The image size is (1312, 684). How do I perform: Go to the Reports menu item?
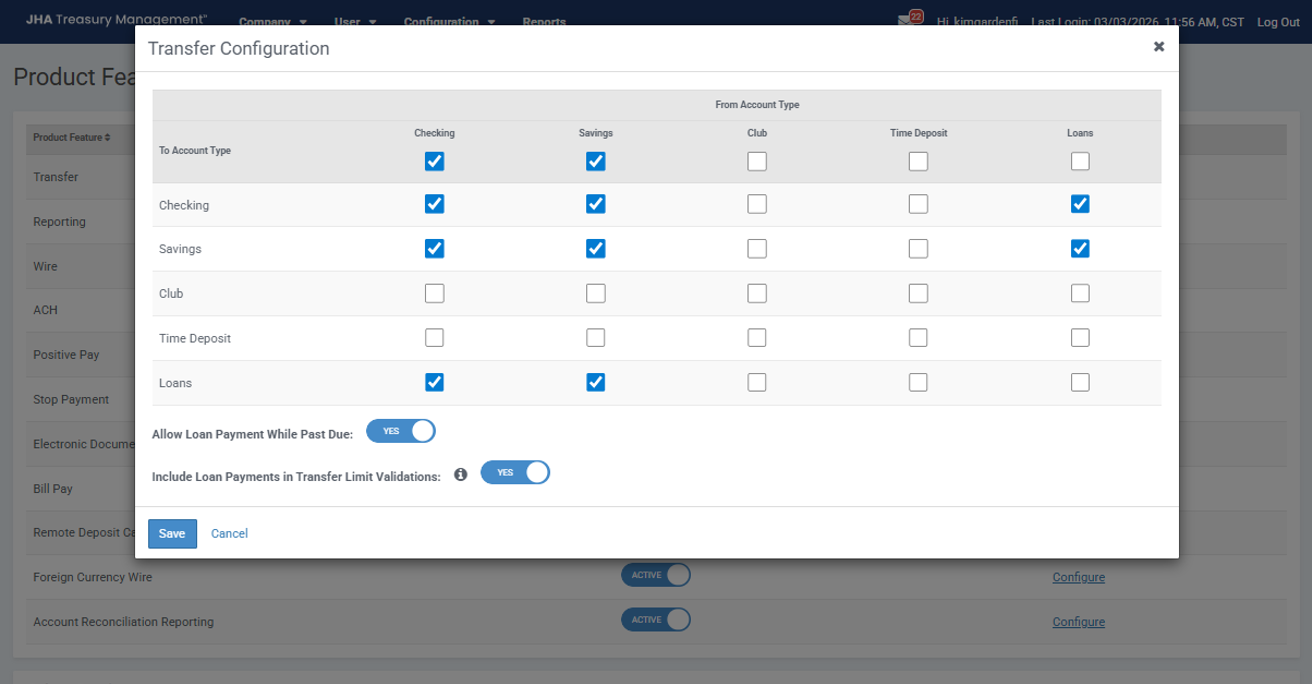(x=544, y=22)
